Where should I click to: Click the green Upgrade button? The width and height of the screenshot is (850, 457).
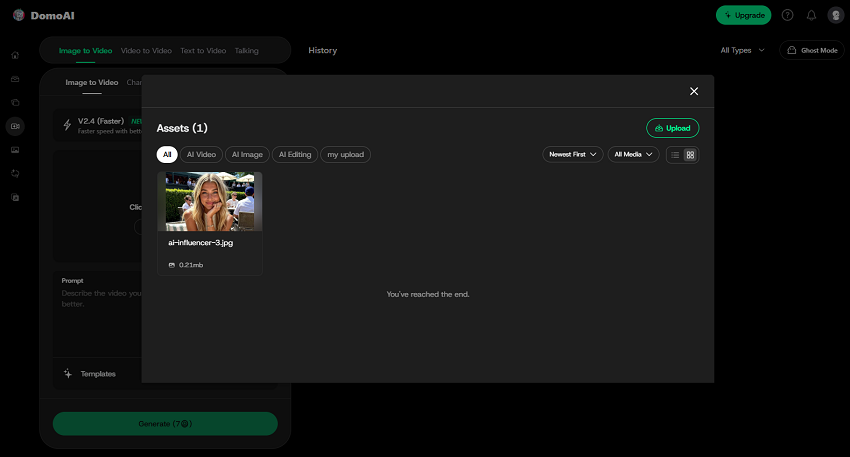[743, 15]
